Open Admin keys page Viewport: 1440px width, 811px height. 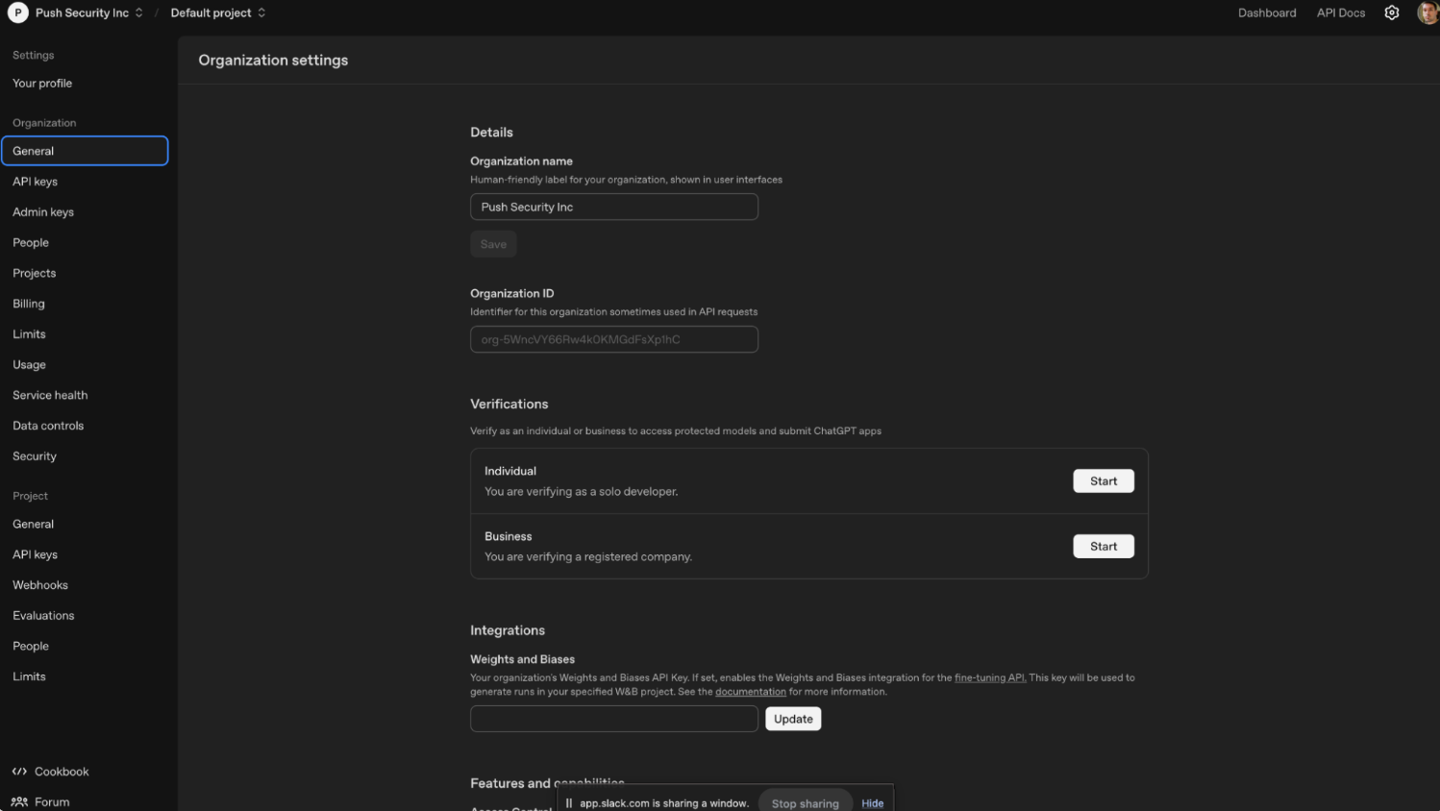tap(43, 212)
